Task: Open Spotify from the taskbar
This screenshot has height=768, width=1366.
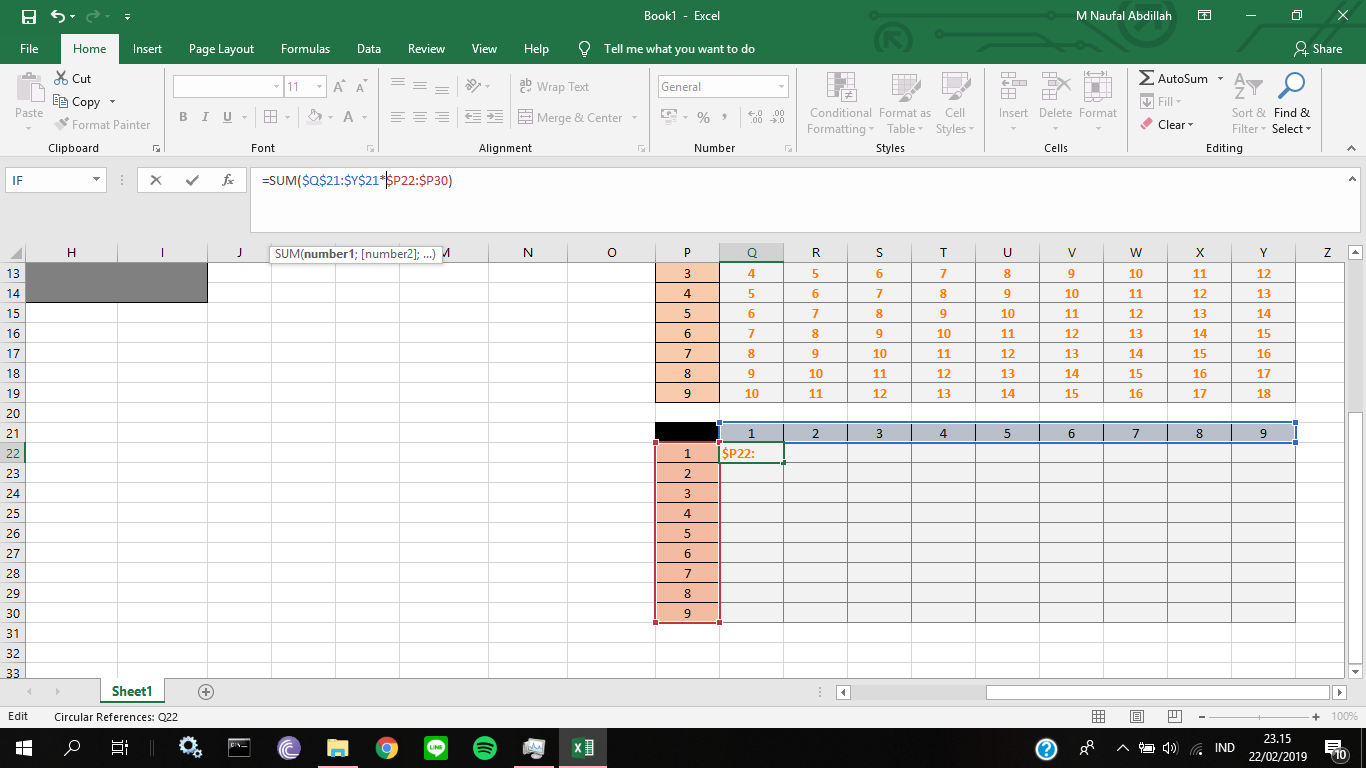Action: point(485,747)
